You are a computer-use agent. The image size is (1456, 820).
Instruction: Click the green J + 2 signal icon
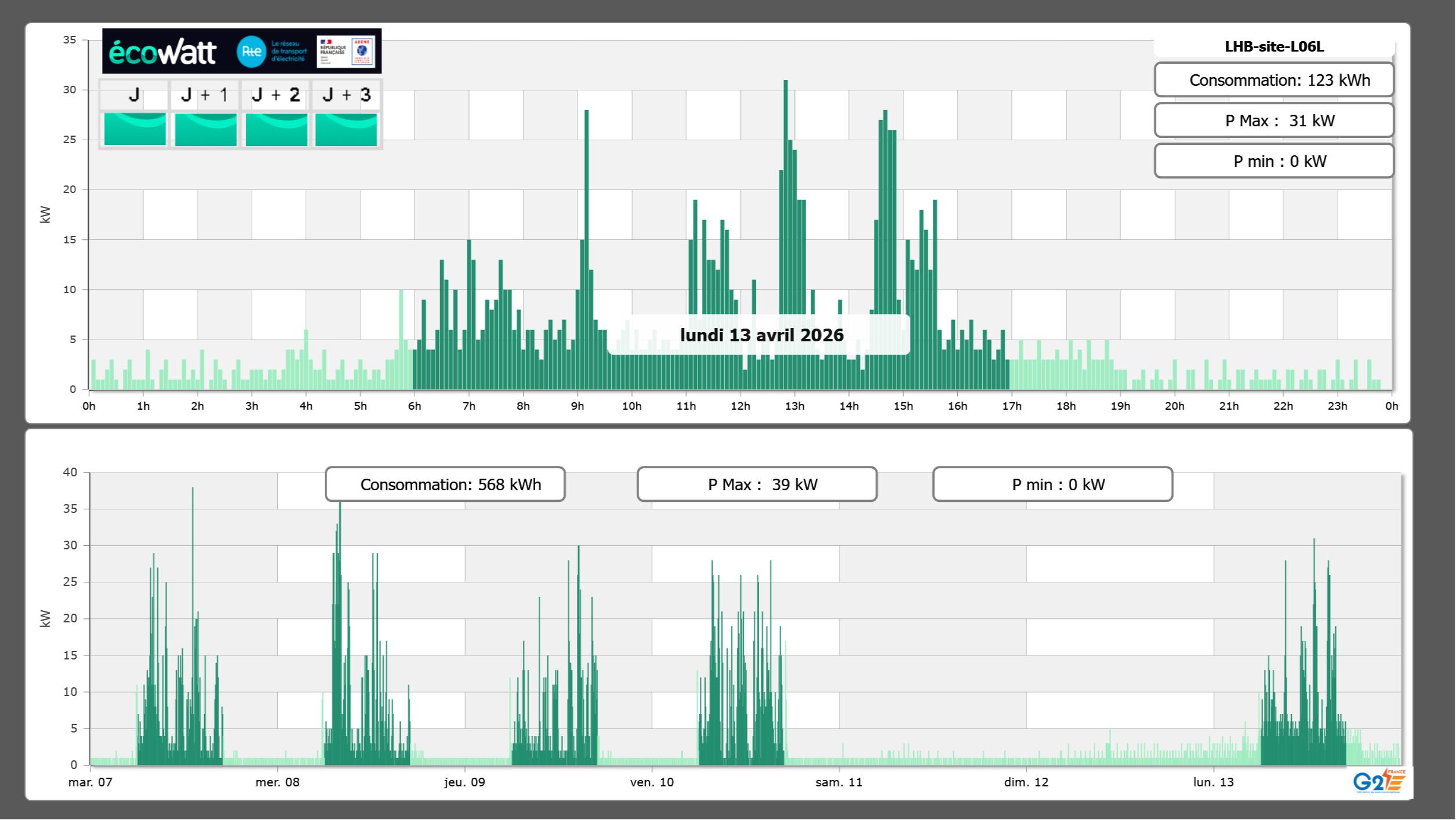[x=276, y=129]
